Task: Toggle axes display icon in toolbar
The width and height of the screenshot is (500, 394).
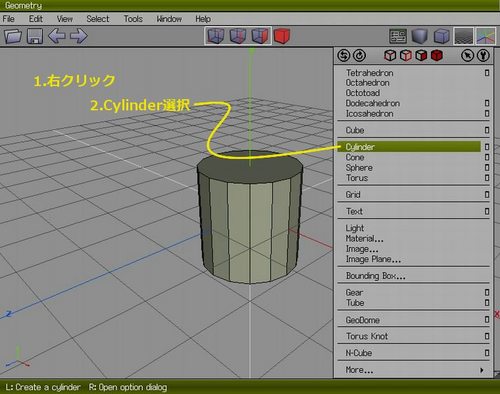Action: coord(486,36)
